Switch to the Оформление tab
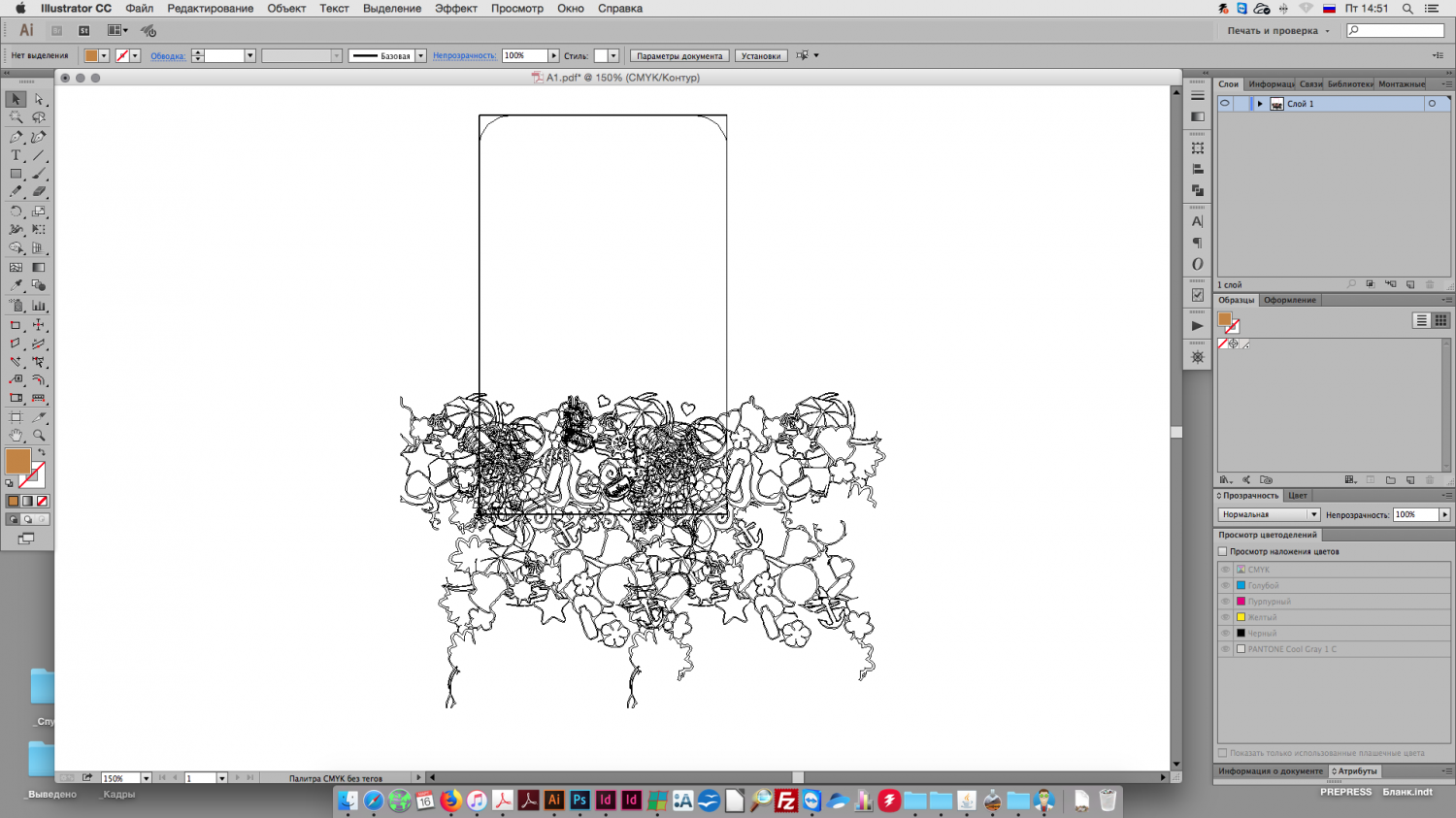This screenshot has width=1456, height=818. click(x=1289, y=300)
